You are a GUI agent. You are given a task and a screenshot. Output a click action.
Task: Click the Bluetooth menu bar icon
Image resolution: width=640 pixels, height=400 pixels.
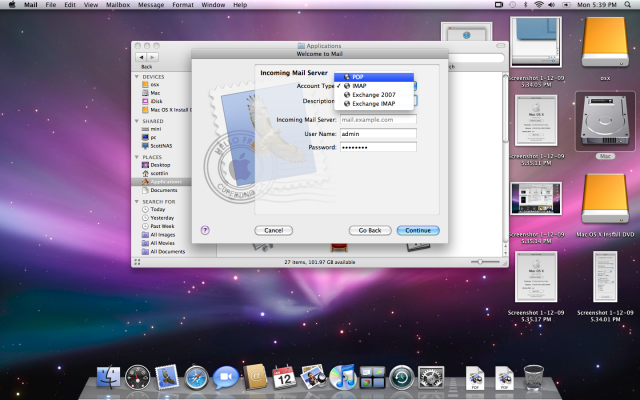[526, 5]
